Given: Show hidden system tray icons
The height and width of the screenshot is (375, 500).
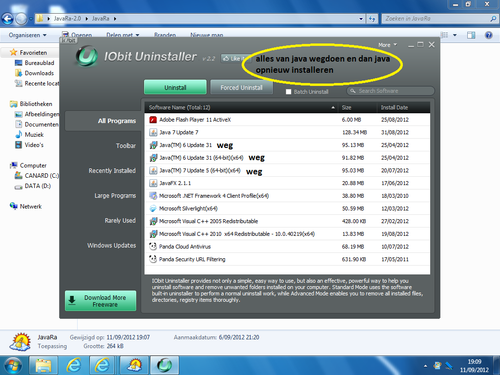Looking at the screenshot, I should (425, 366).
